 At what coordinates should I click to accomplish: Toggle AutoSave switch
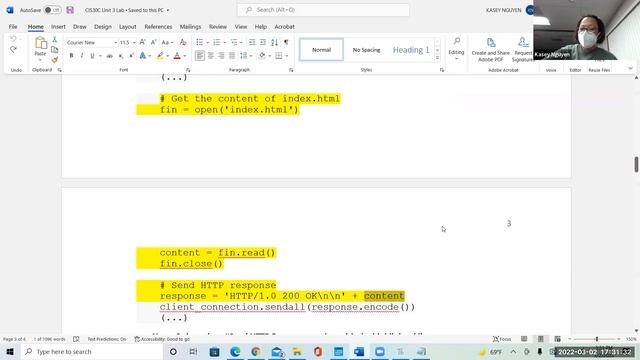[x=53, y=10]
